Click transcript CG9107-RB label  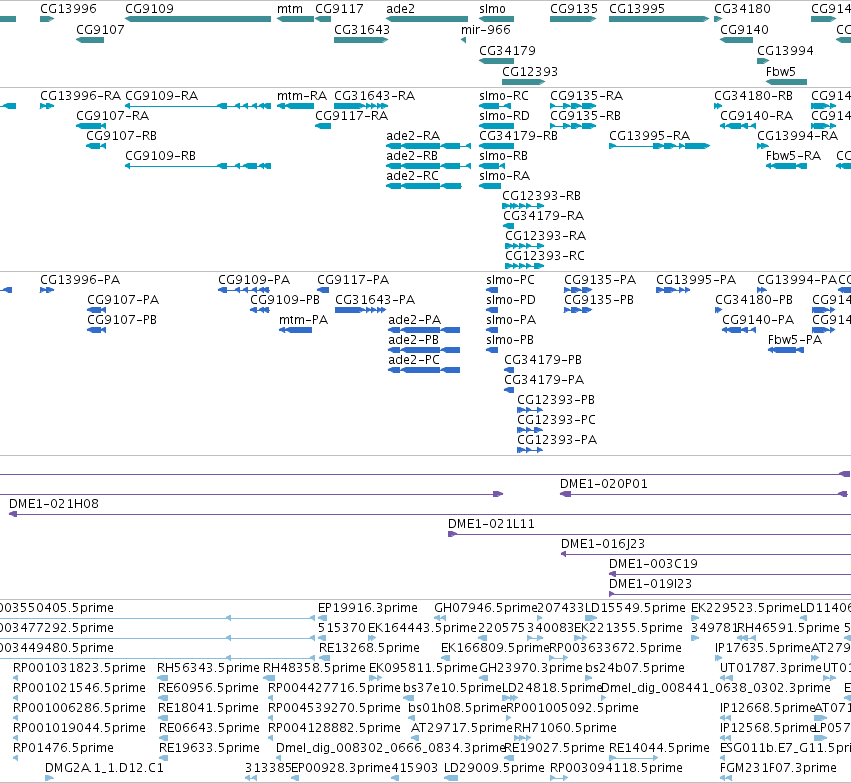122,136
